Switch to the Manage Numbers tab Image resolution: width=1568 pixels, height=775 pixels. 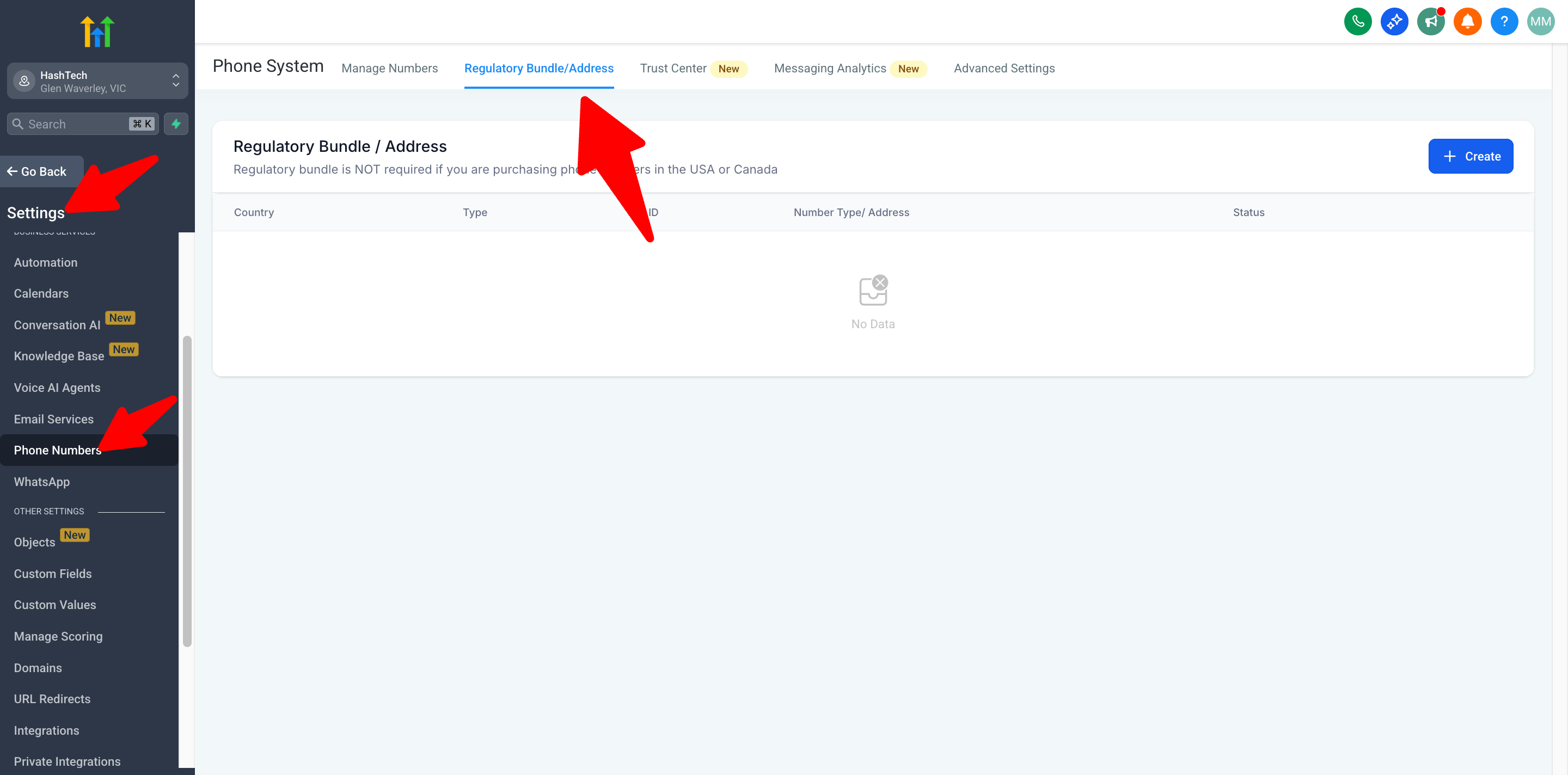[x=390, y=68]
